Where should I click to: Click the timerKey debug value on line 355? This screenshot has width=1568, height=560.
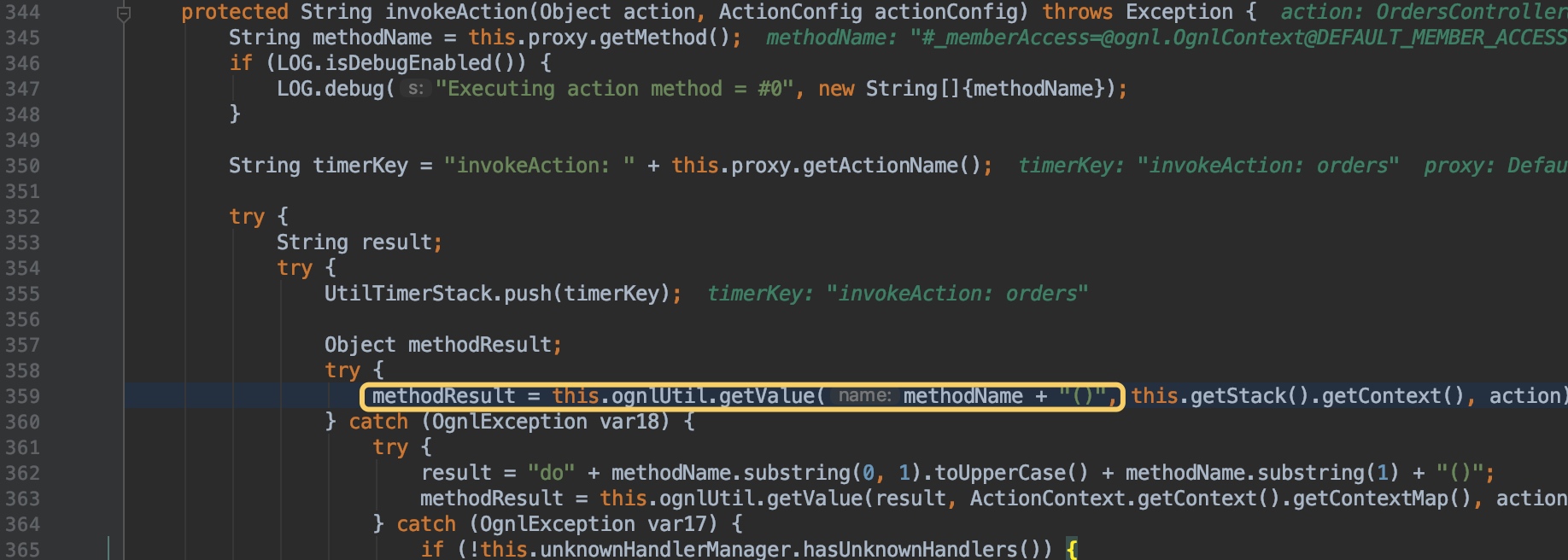pyautogui.click(x=898, y=294)
